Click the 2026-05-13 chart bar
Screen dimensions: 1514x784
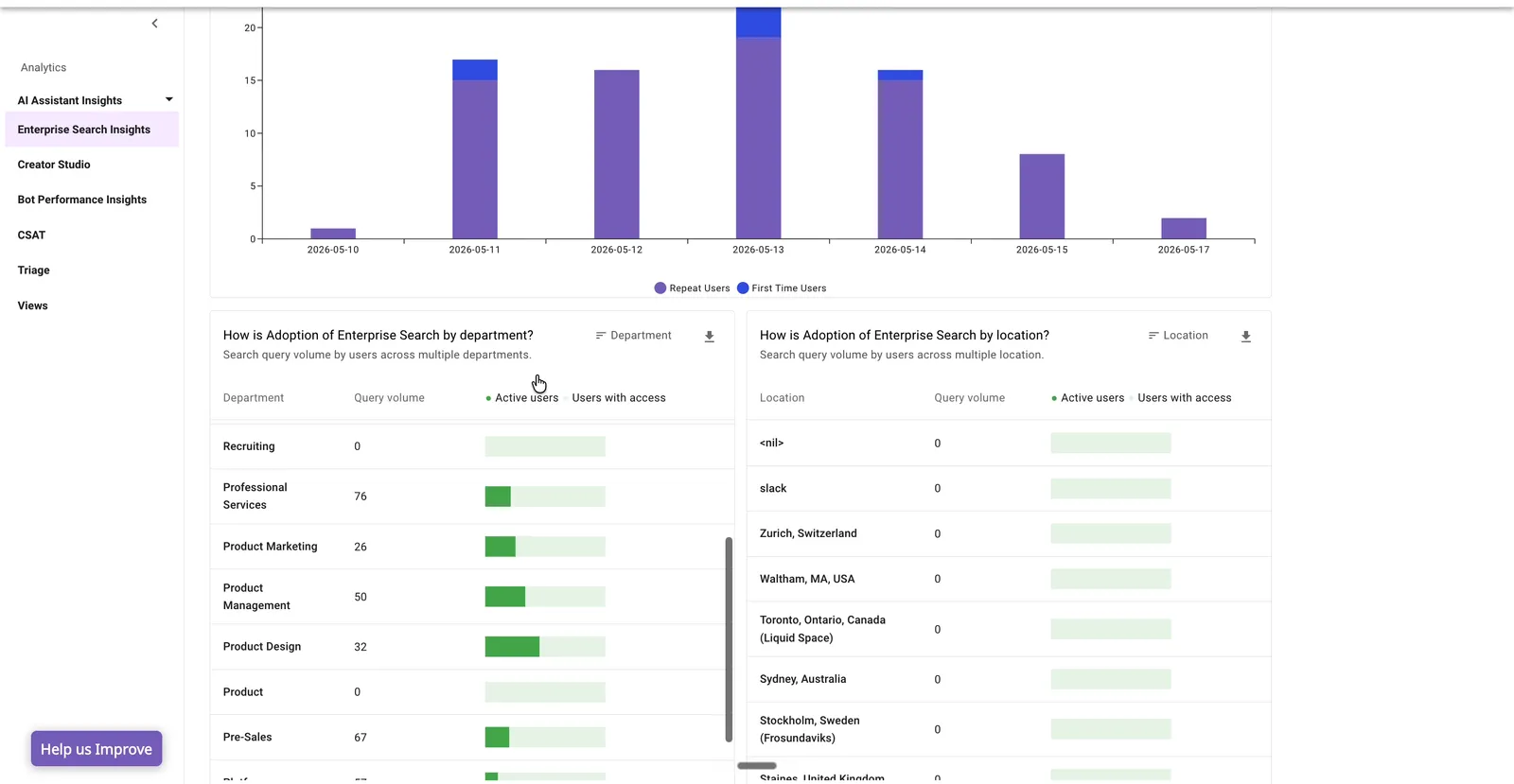(x=758, y=123)
